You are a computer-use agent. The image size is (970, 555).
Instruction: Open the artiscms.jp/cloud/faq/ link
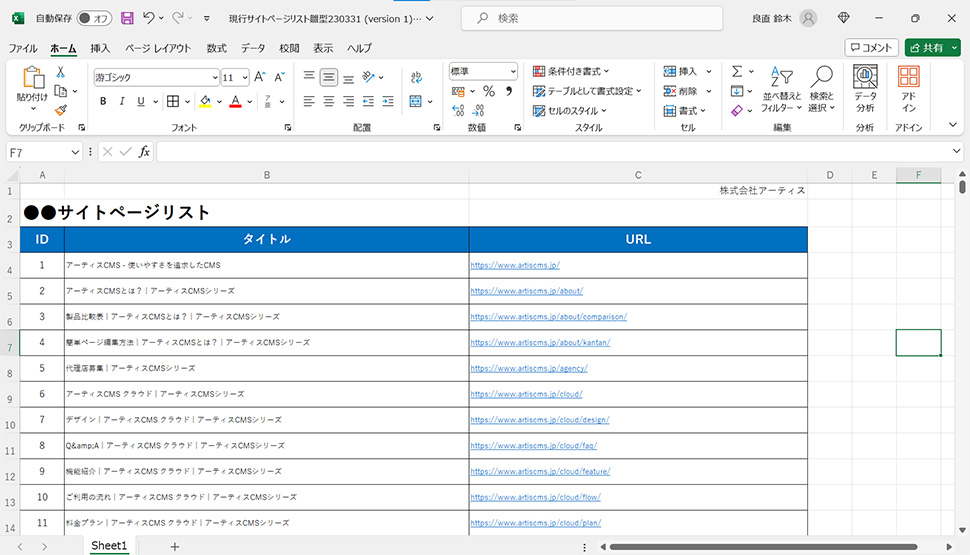click(533, 445)
